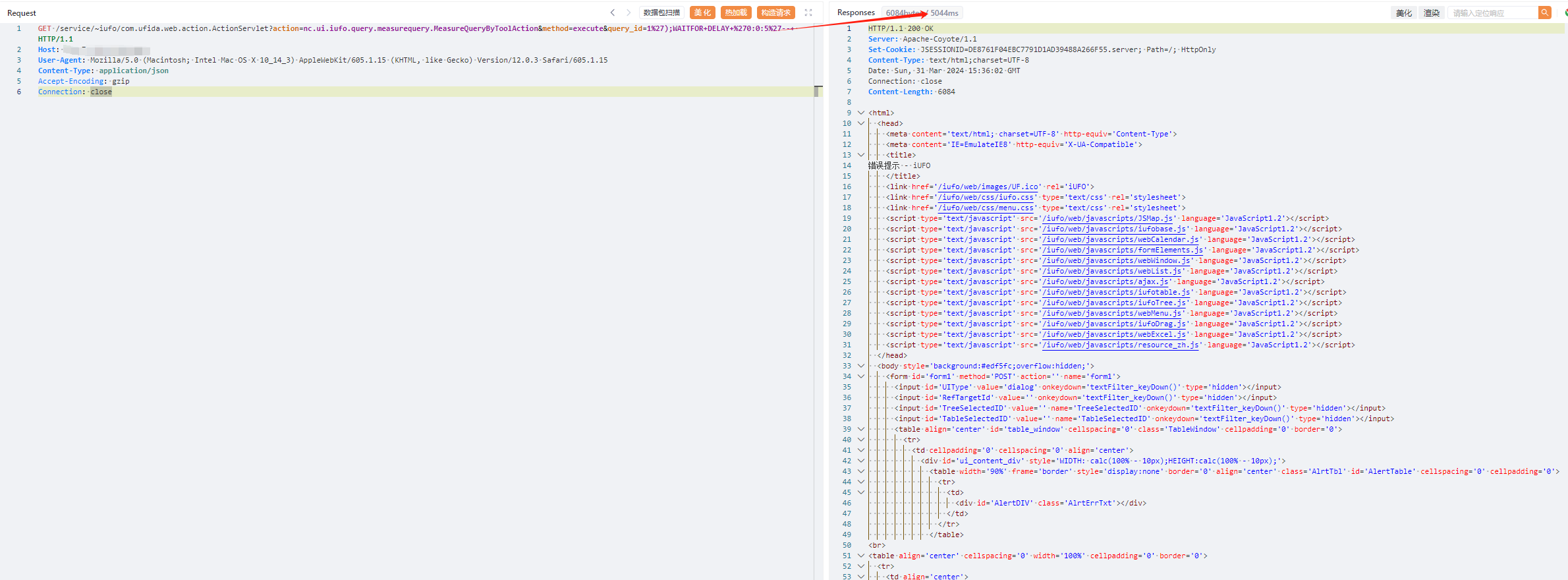
Task: Open the iufotable.js script link
Action: (1117, 292)
